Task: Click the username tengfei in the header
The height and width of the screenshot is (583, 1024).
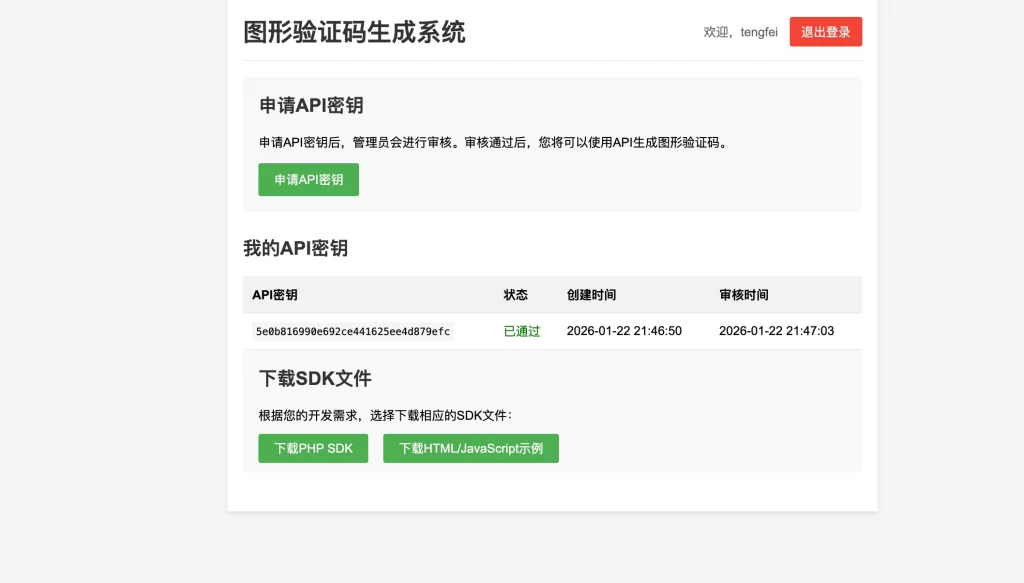Action: pos(759,31)
